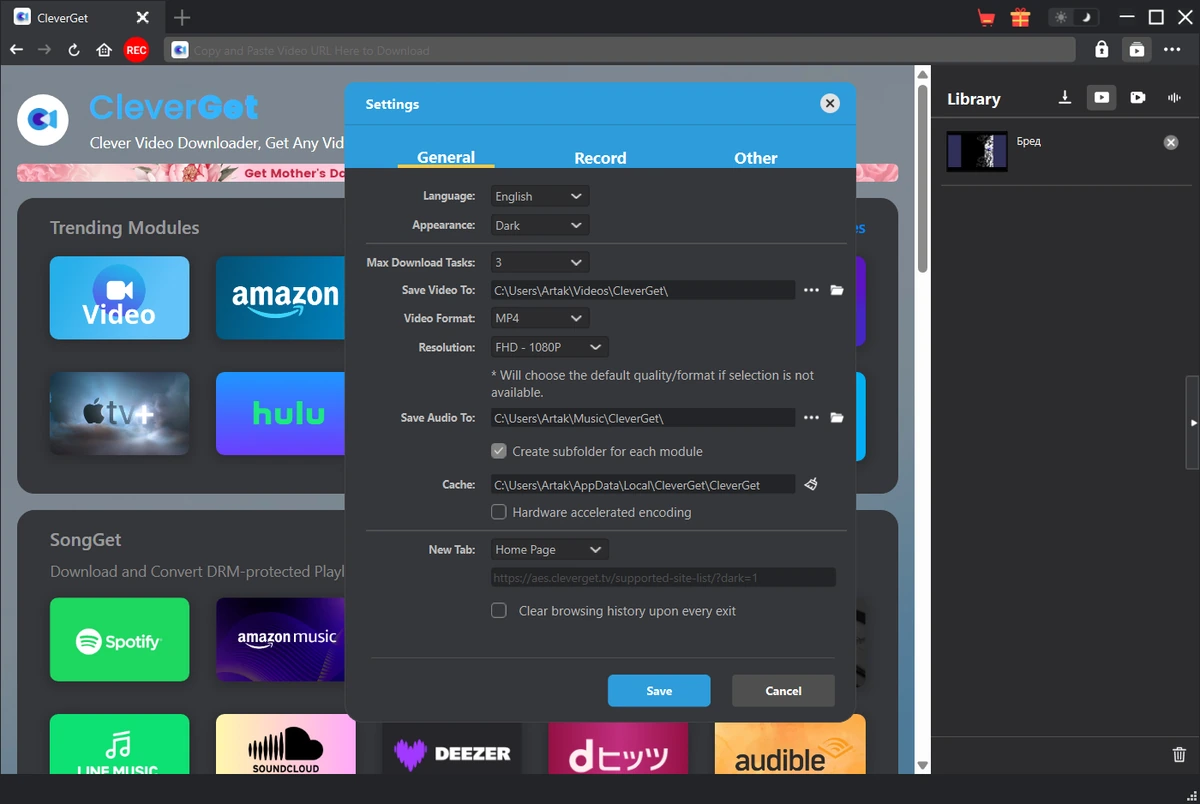Open the Max Download Tasks dropdown
Image resolution: width=1200 pixels, height=804 pixels.
(540, 262)
